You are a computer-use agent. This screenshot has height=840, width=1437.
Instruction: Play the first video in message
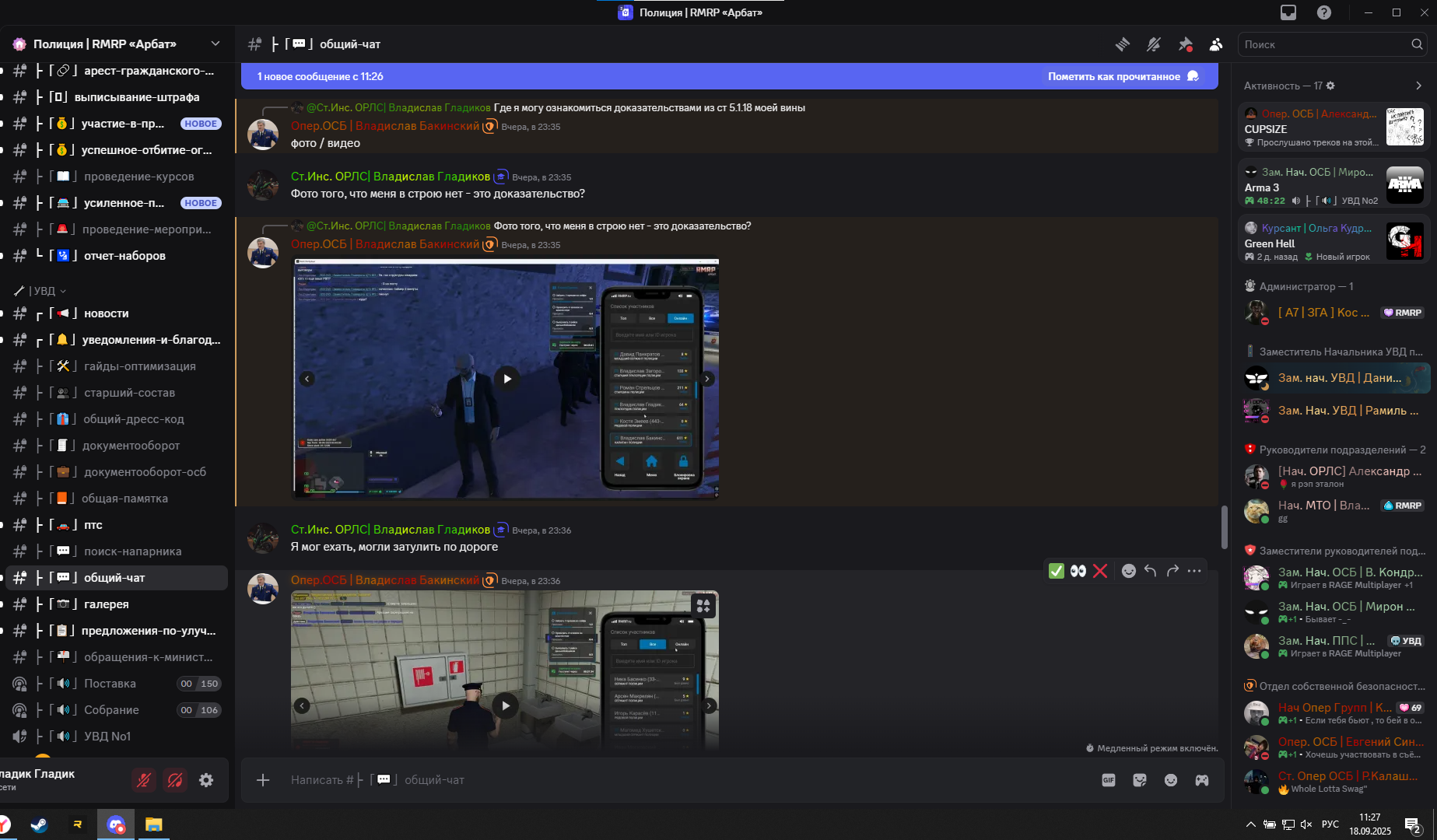(506, 379)
